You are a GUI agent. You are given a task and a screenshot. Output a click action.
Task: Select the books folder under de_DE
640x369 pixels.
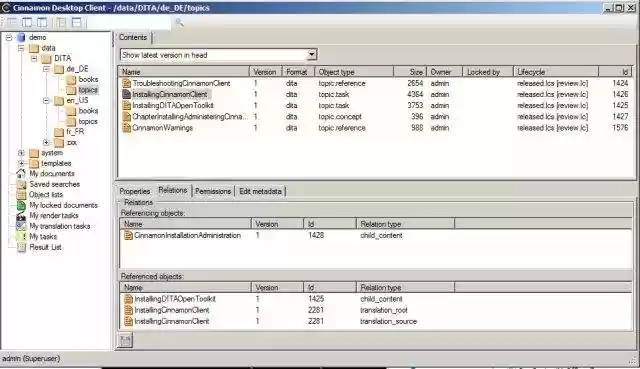pos(88,80)
